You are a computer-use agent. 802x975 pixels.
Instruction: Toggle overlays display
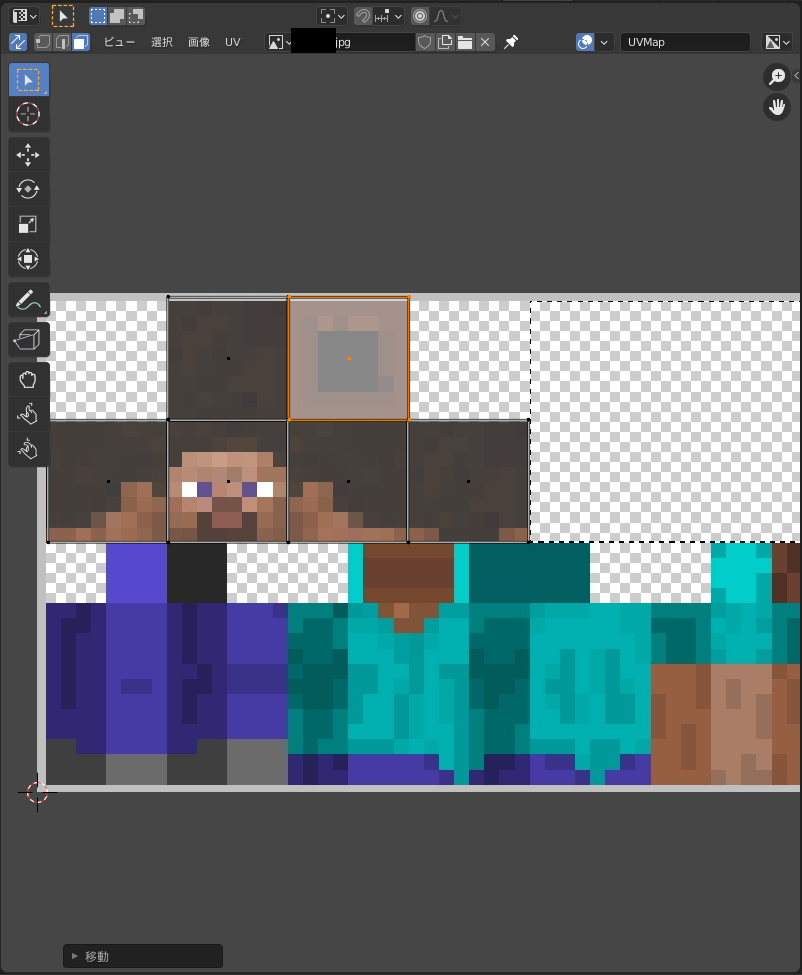tap(585, 42)
